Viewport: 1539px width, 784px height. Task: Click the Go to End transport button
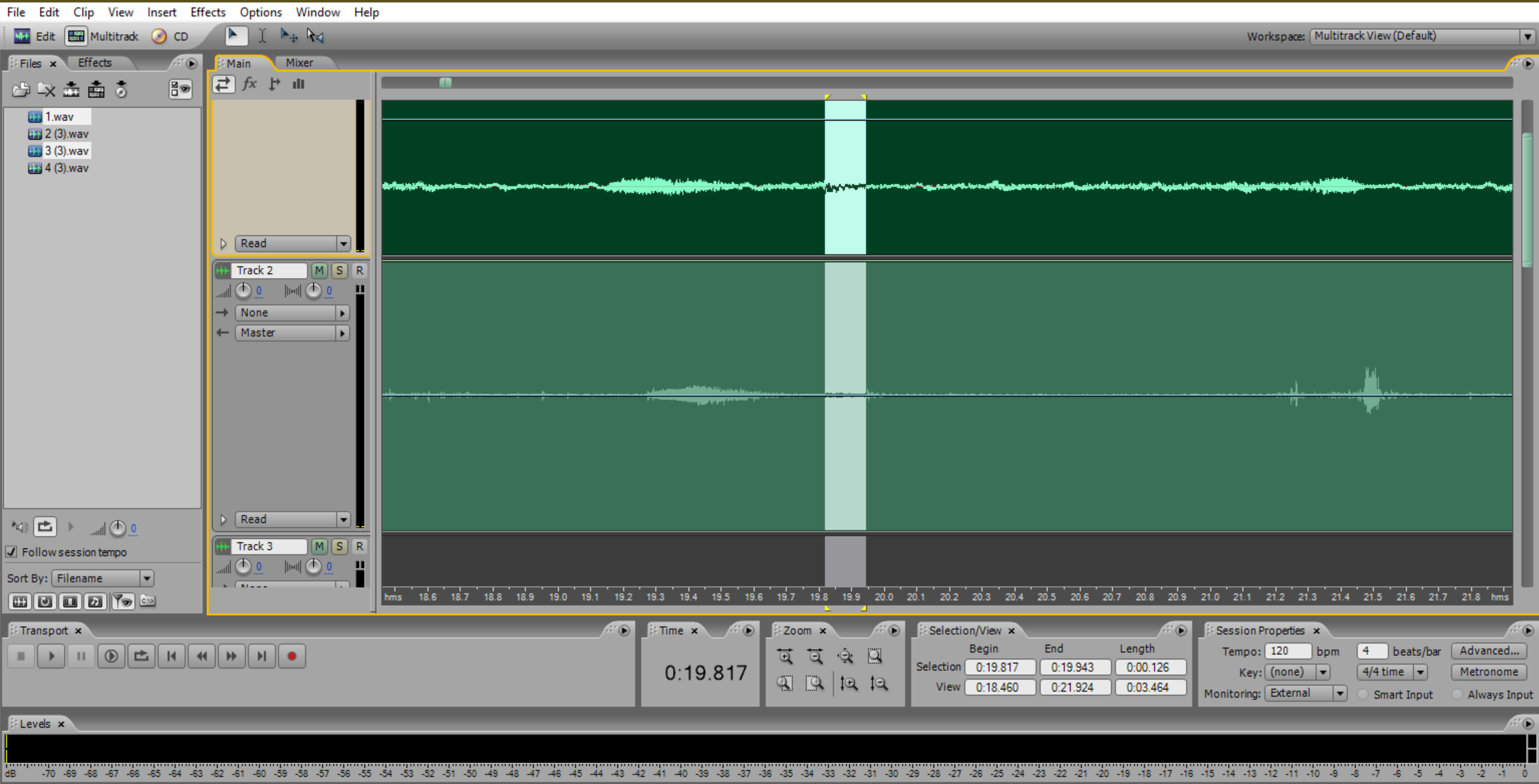[x=262, y=656]
